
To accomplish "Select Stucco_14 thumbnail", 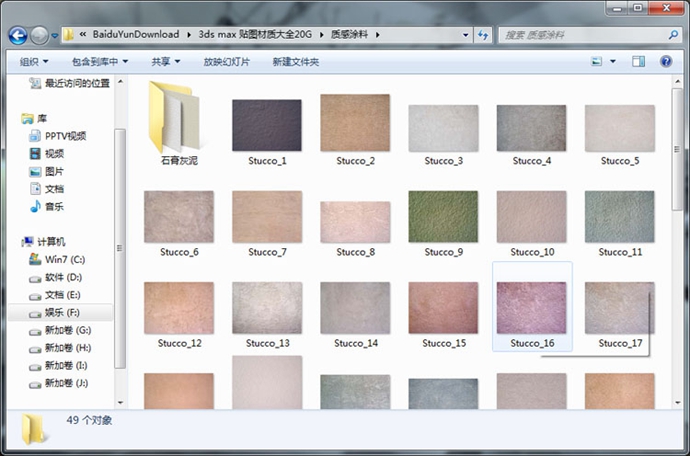I will pos(355,308).
